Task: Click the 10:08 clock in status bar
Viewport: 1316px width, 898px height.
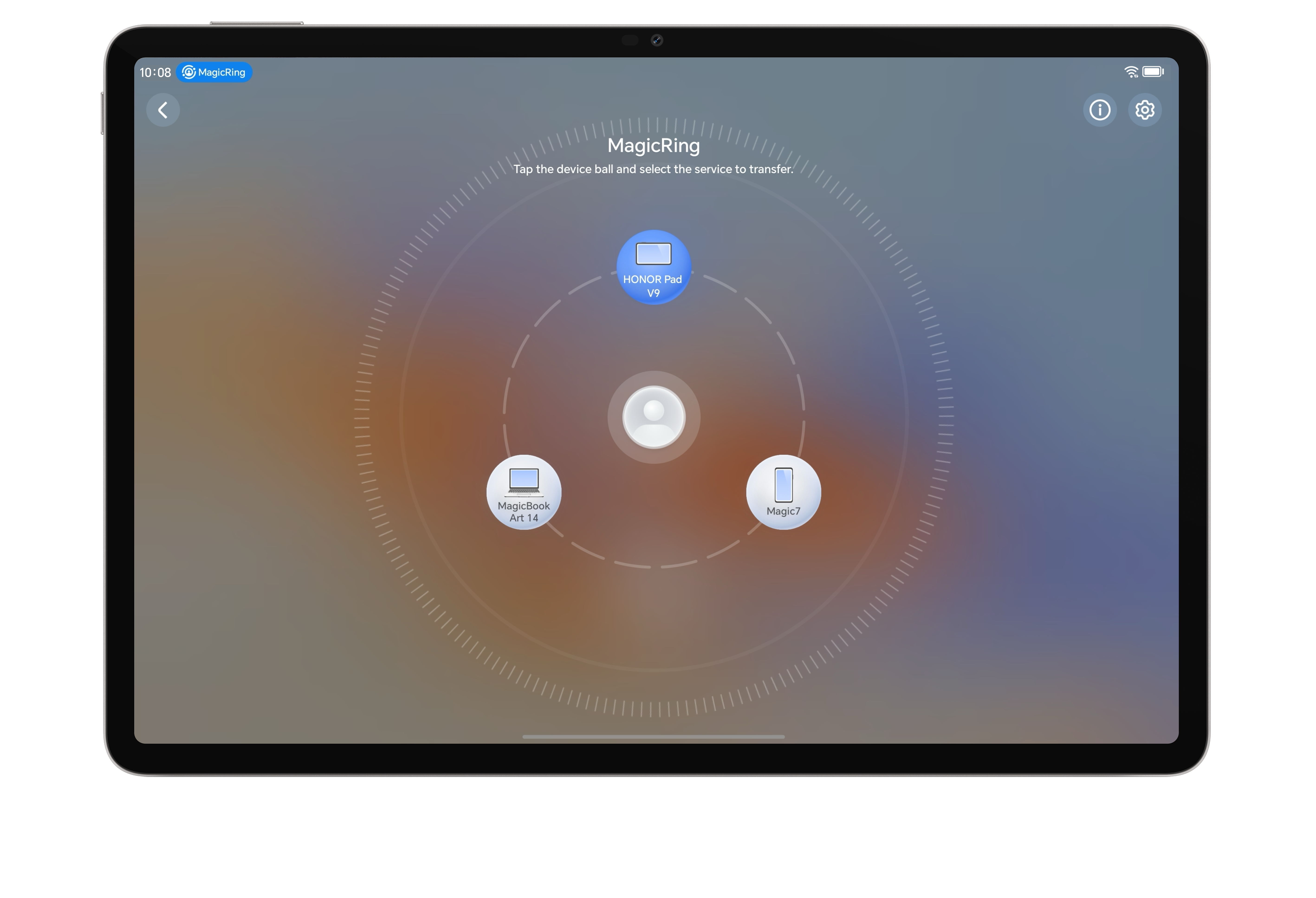Action: pyautogui.click(x=155, y=72)
